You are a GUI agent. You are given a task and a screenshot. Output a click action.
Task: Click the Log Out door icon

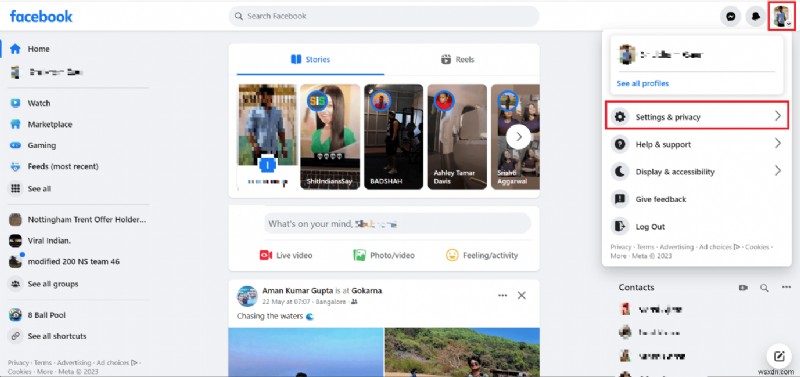point(619,227)
